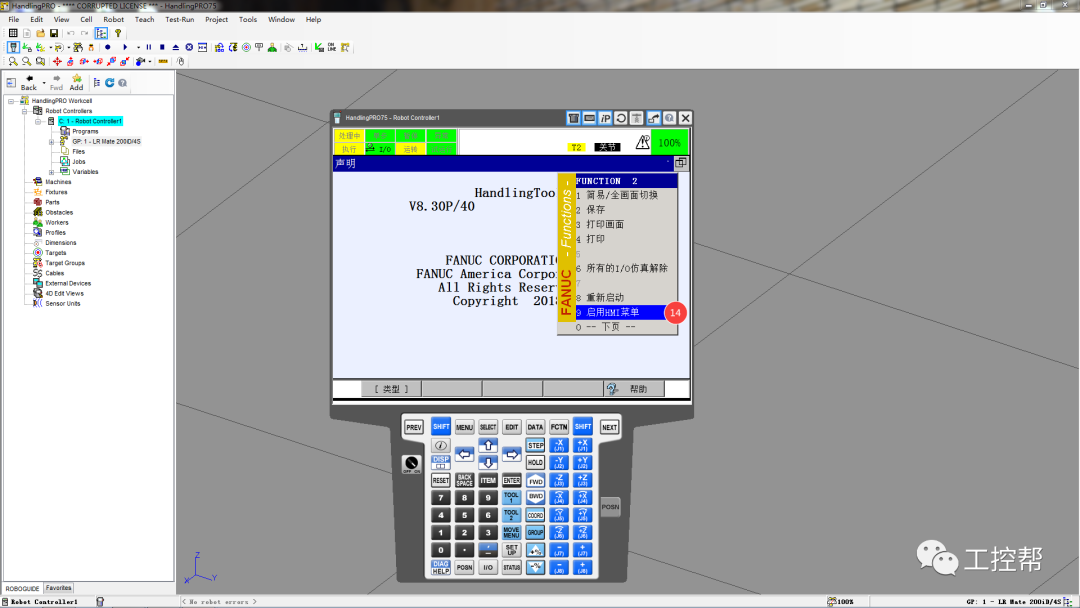Click the mouse commands icon

coord(180,61)
